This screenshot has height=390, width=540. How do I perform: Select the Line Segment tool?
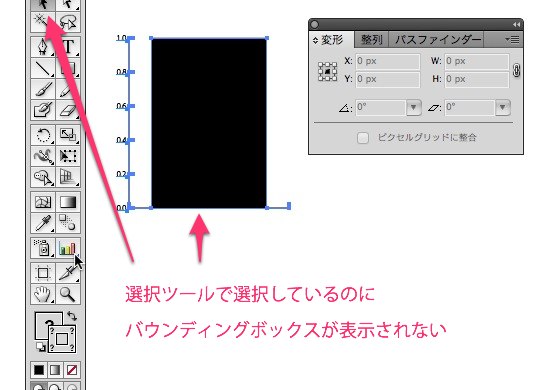tap(43, 68)
